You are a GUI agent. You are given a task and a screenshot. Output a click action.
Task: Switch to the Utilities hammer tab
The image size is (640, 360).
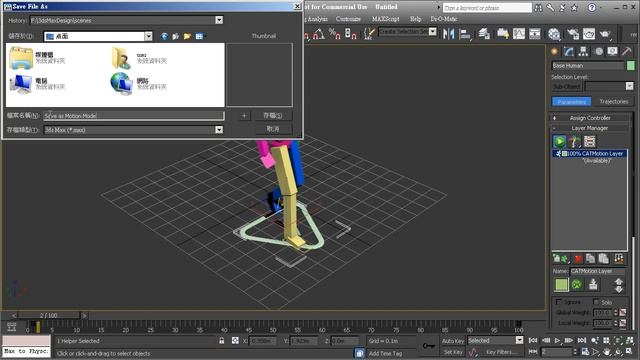[627, 51]
